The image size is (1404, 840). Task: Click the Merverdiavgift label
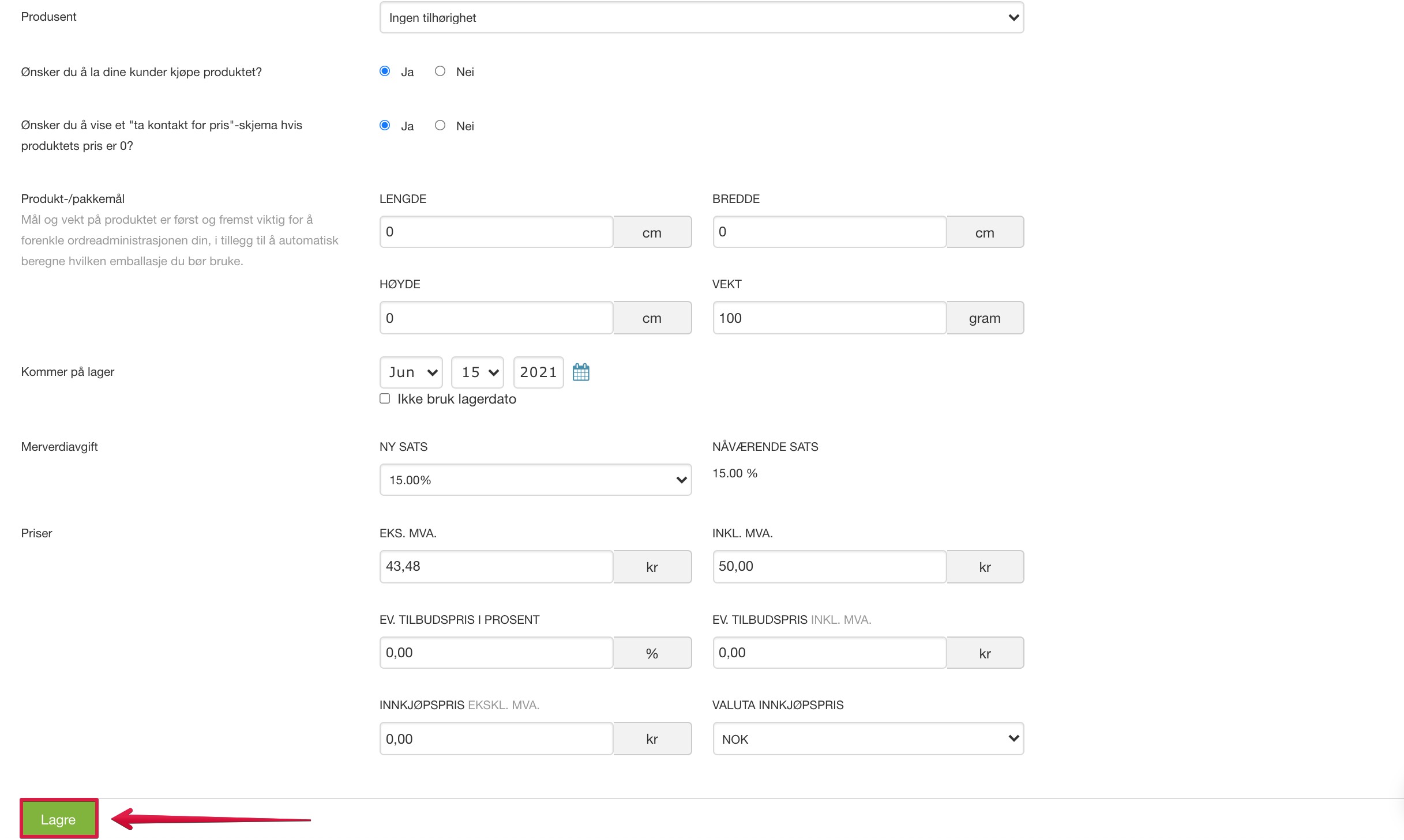click(x=59, y=447)
